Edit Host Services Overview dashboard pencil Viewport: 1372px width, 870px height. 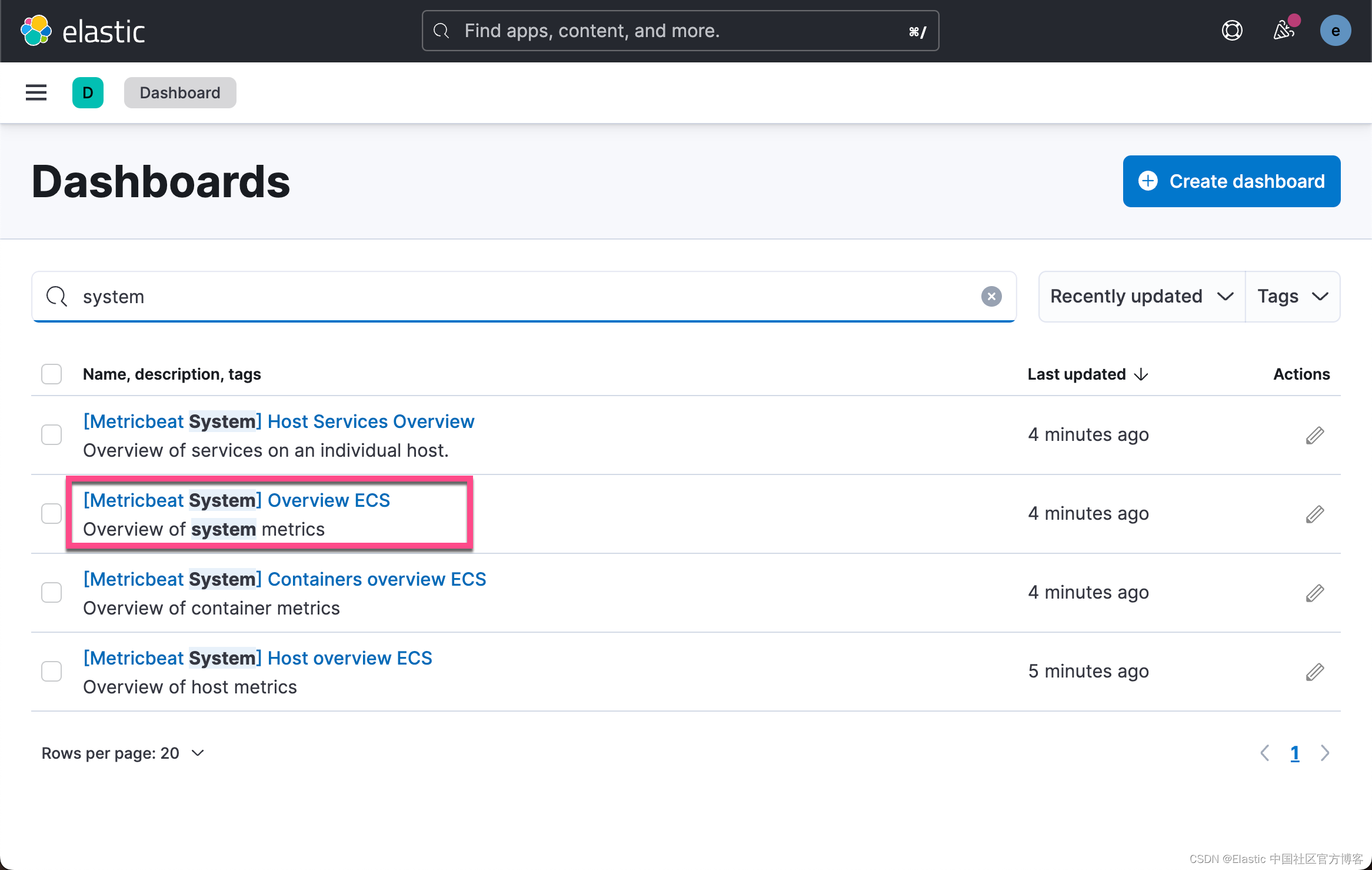(1314, 435)
